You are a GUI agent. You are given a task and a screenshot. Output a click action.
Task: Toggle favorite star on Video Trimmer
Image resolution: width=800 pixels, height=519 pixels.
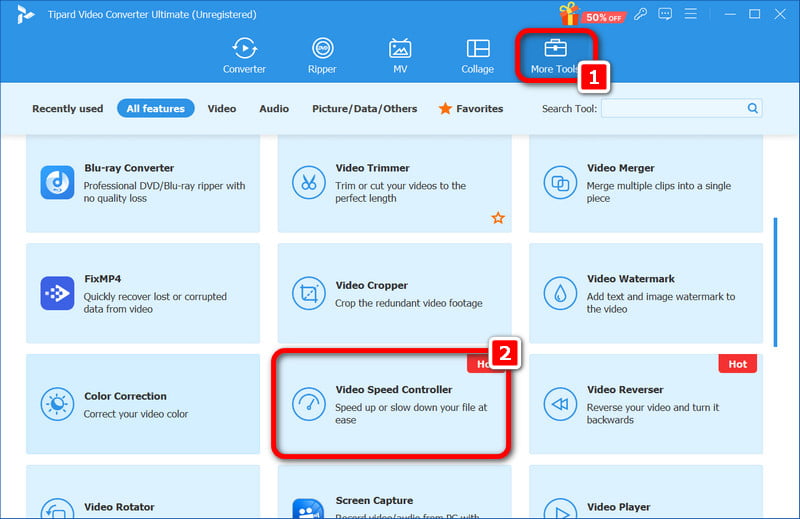click(498, 218)
